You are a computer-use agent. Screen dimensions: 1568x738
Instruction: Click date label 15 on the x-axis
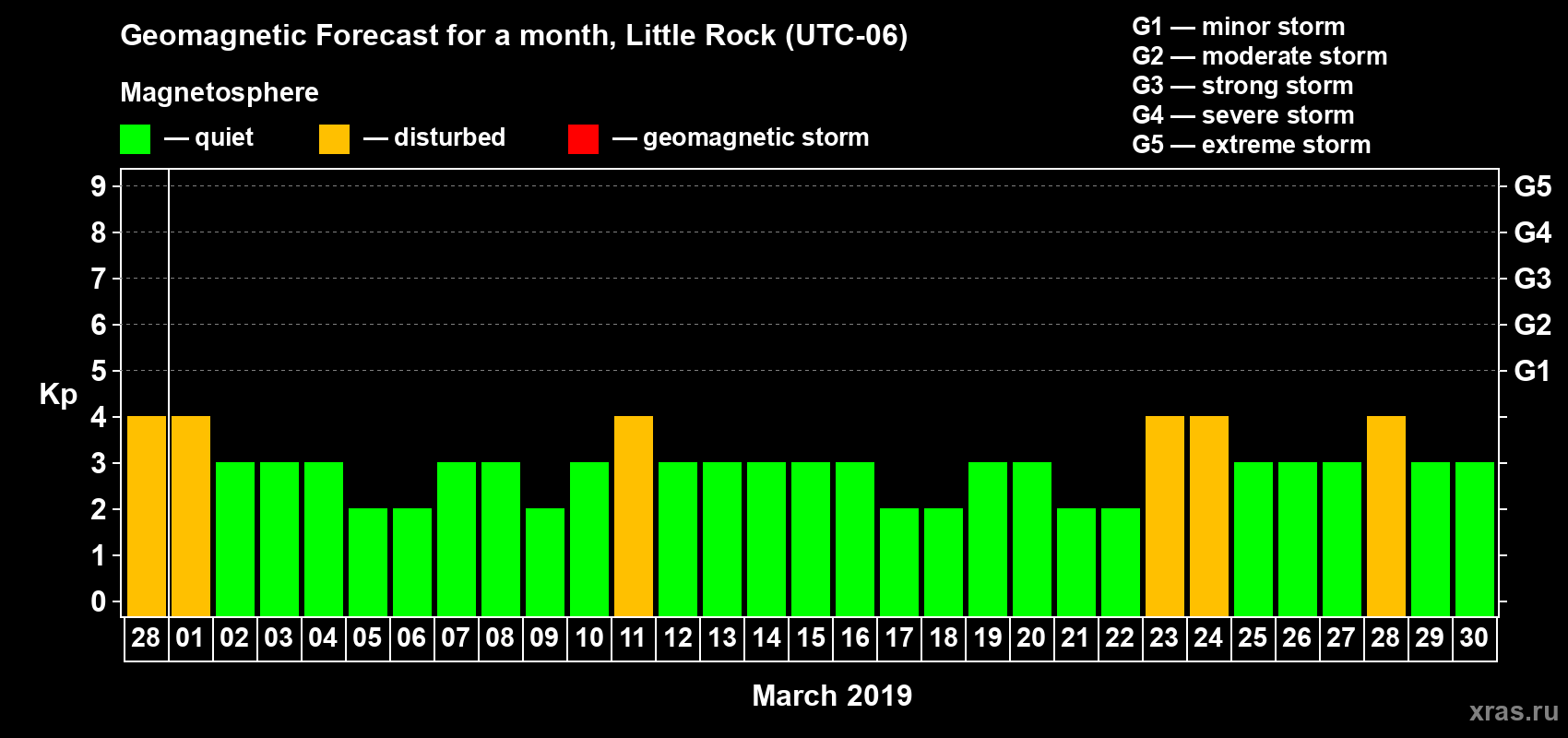point(811,637)
